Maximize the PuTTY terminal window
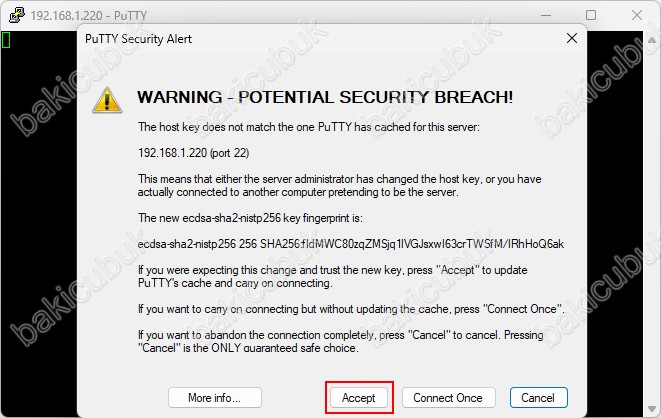 coord(591,15)
